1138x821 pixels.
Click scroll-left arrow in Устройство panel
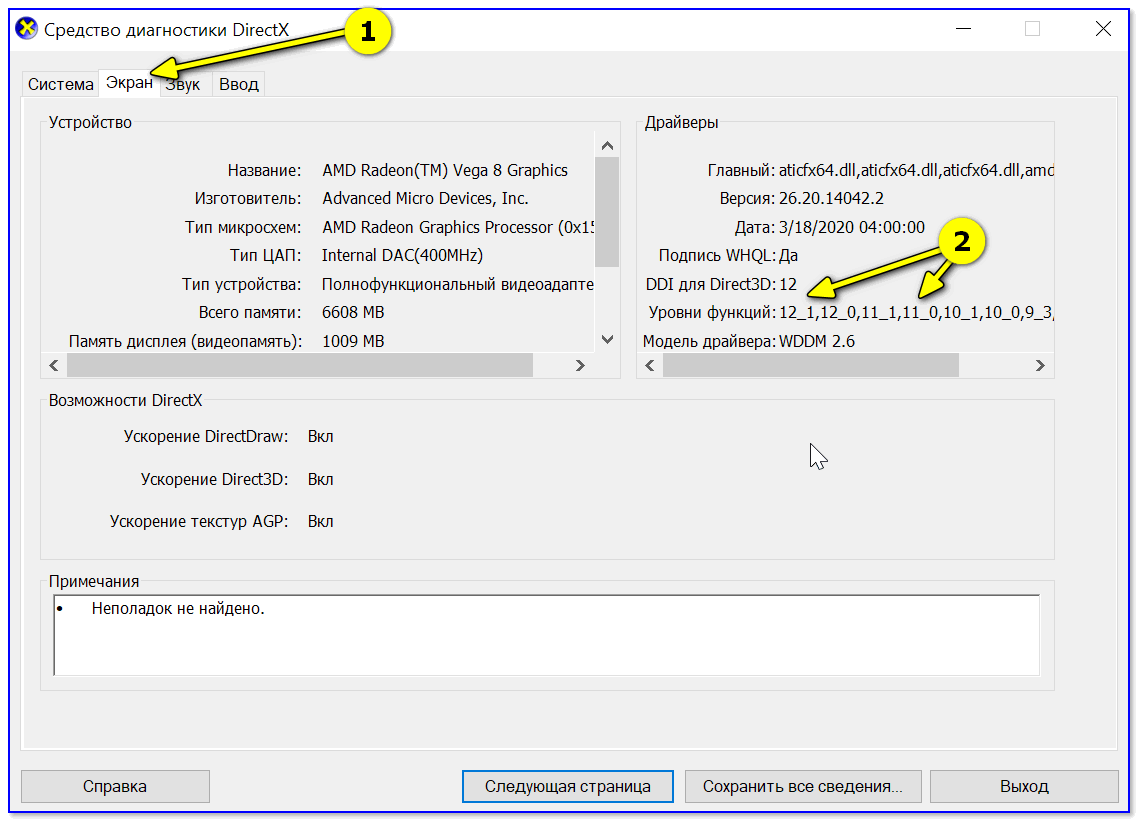[55, 366]
